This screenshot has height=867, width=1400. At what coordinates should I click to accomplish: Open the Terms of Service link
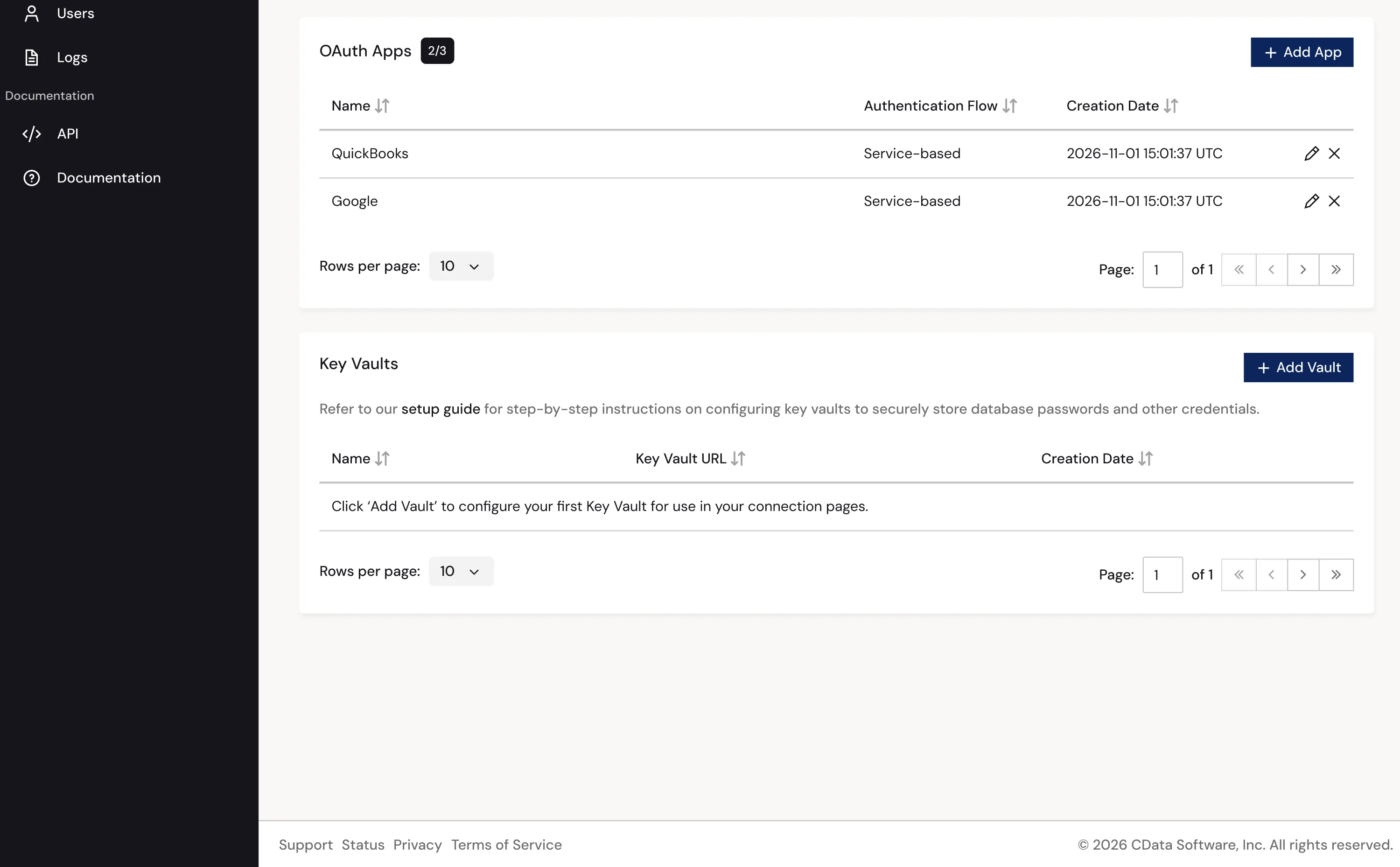point(506,845)
